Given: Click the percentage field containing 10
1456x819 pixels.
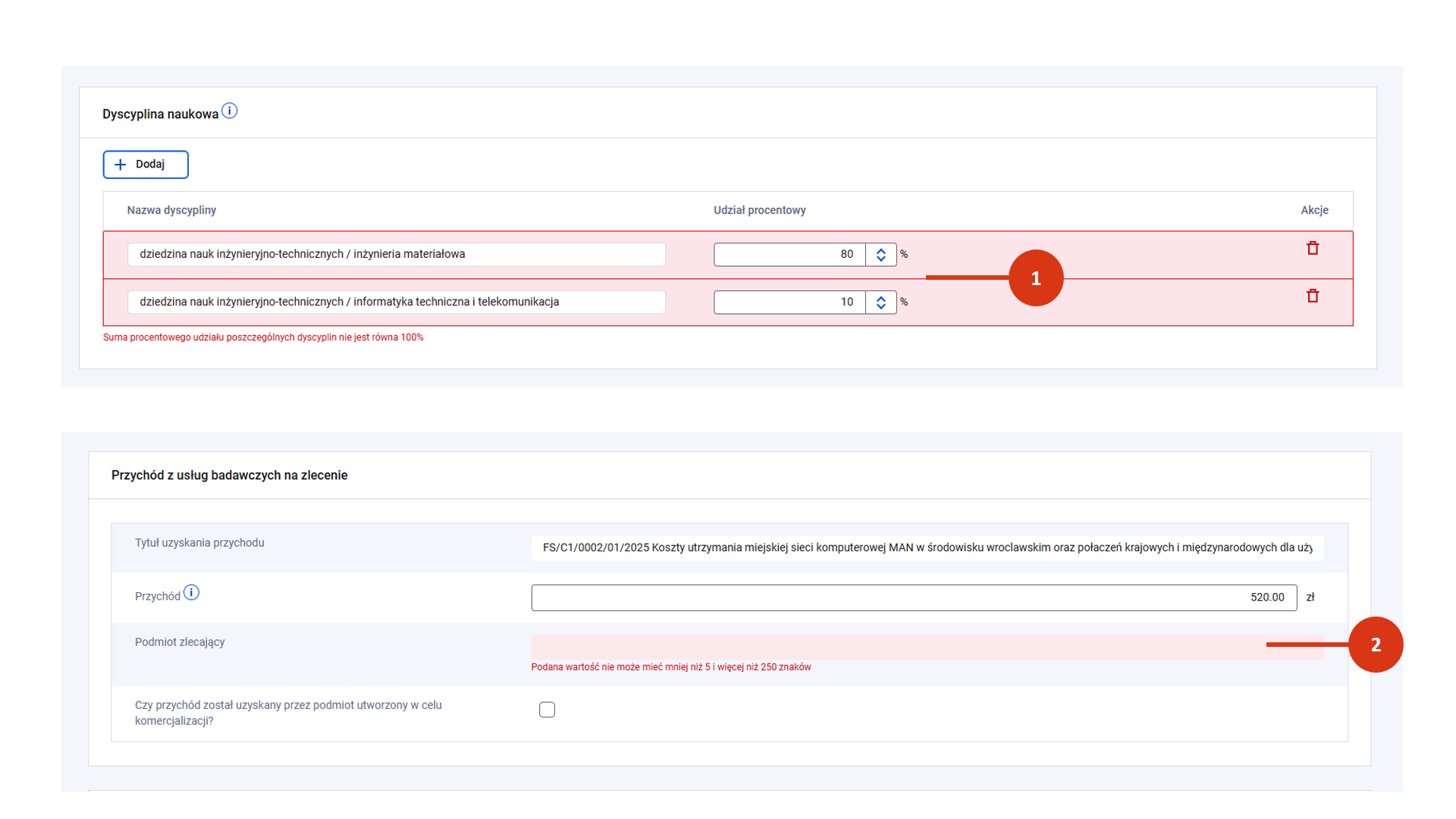Looking at the screenshot, I should coord(789,303).
